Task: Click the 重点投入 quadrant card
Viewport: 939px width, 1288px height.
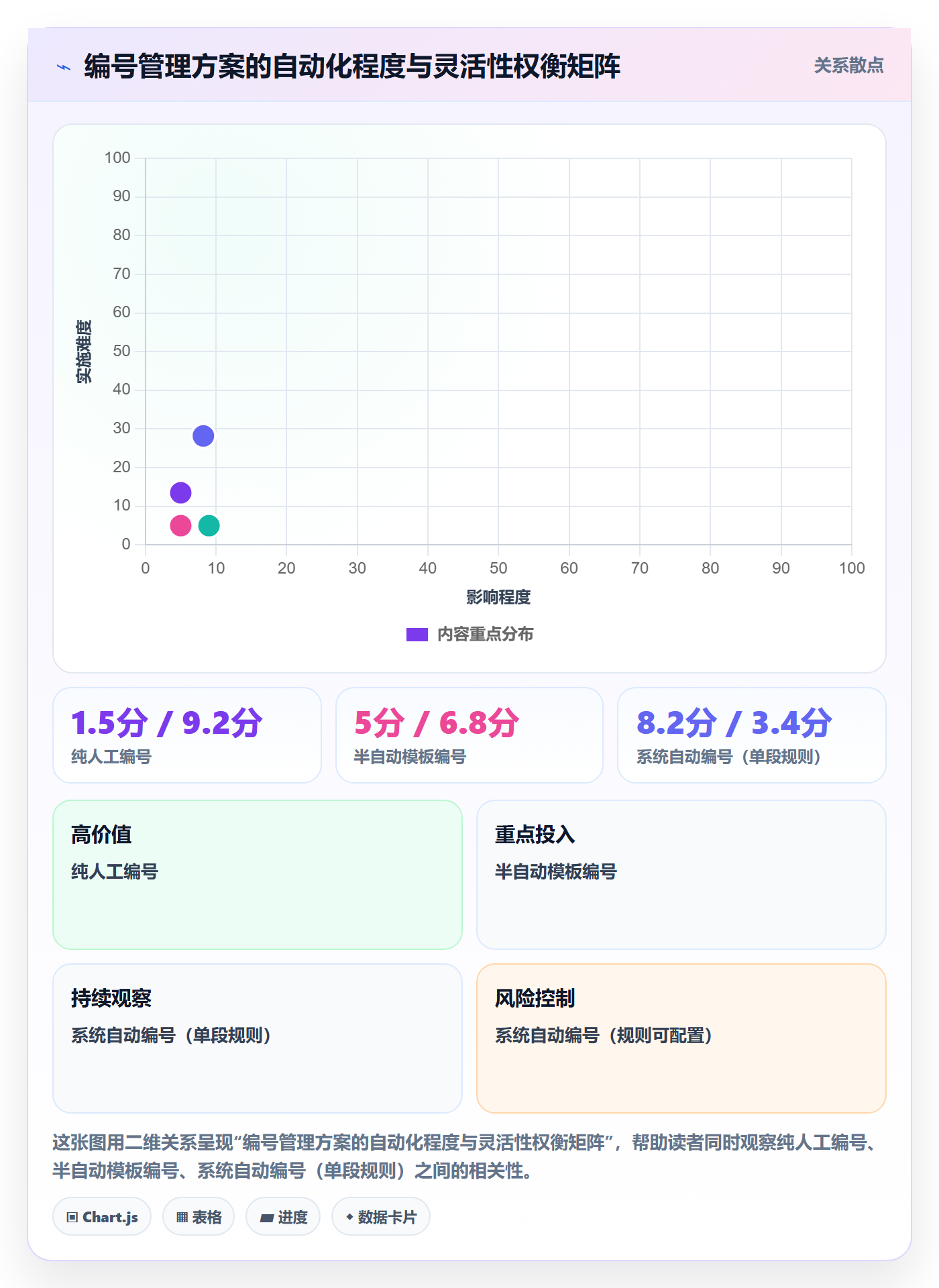Action: (x=681, y=875)
